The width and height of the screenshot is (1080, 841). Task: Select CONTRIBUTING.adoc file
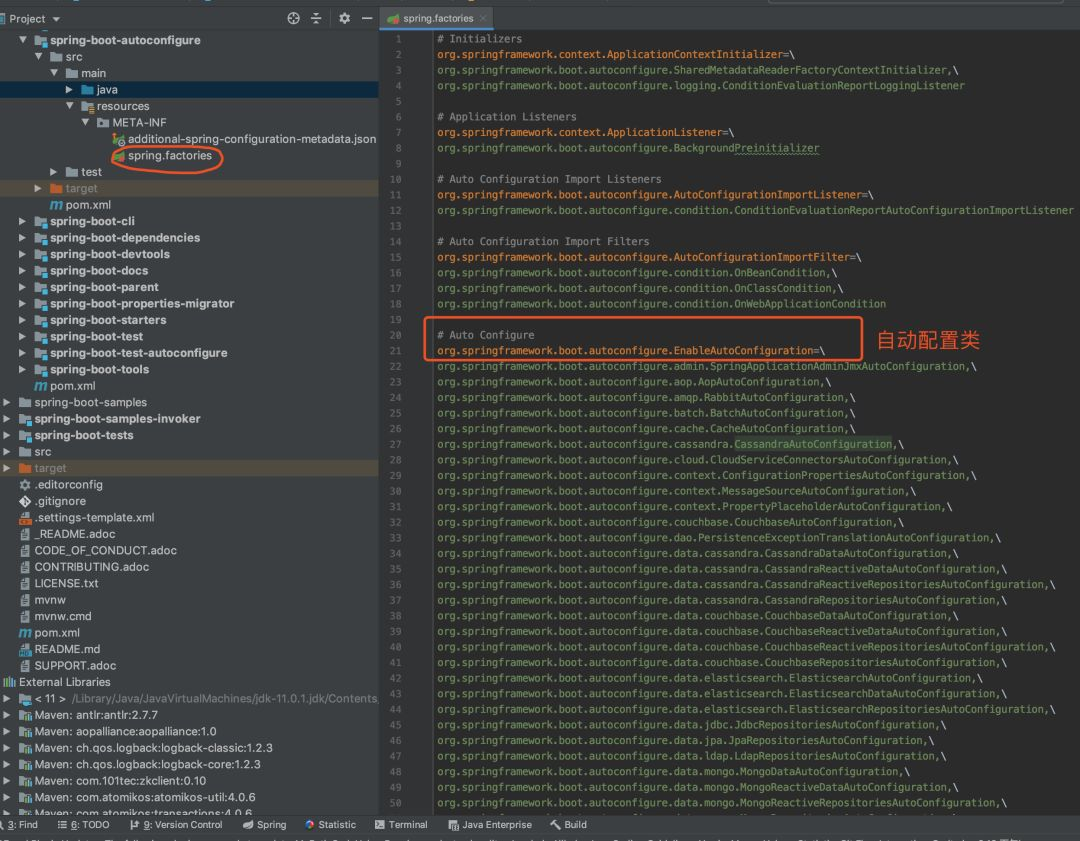[92, 567]
